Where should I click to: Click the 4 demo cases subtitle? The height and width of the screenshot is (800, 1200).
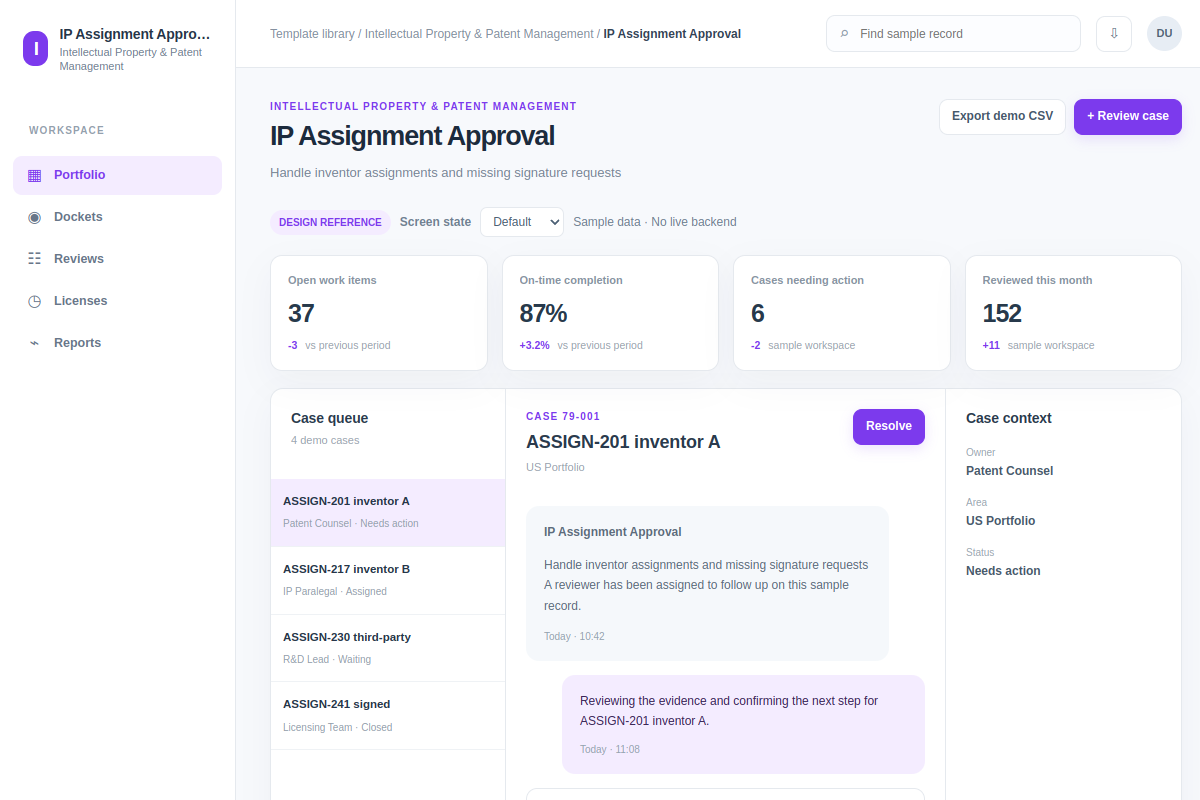coord(325,441)
